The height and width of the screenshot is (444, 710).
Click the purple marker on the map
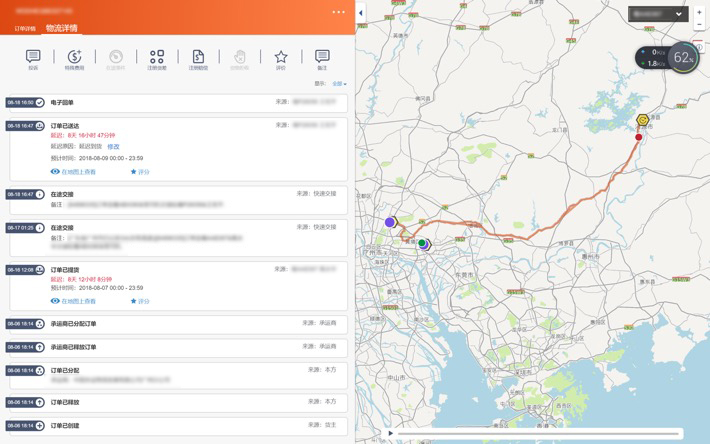click(x=390, y=222)
